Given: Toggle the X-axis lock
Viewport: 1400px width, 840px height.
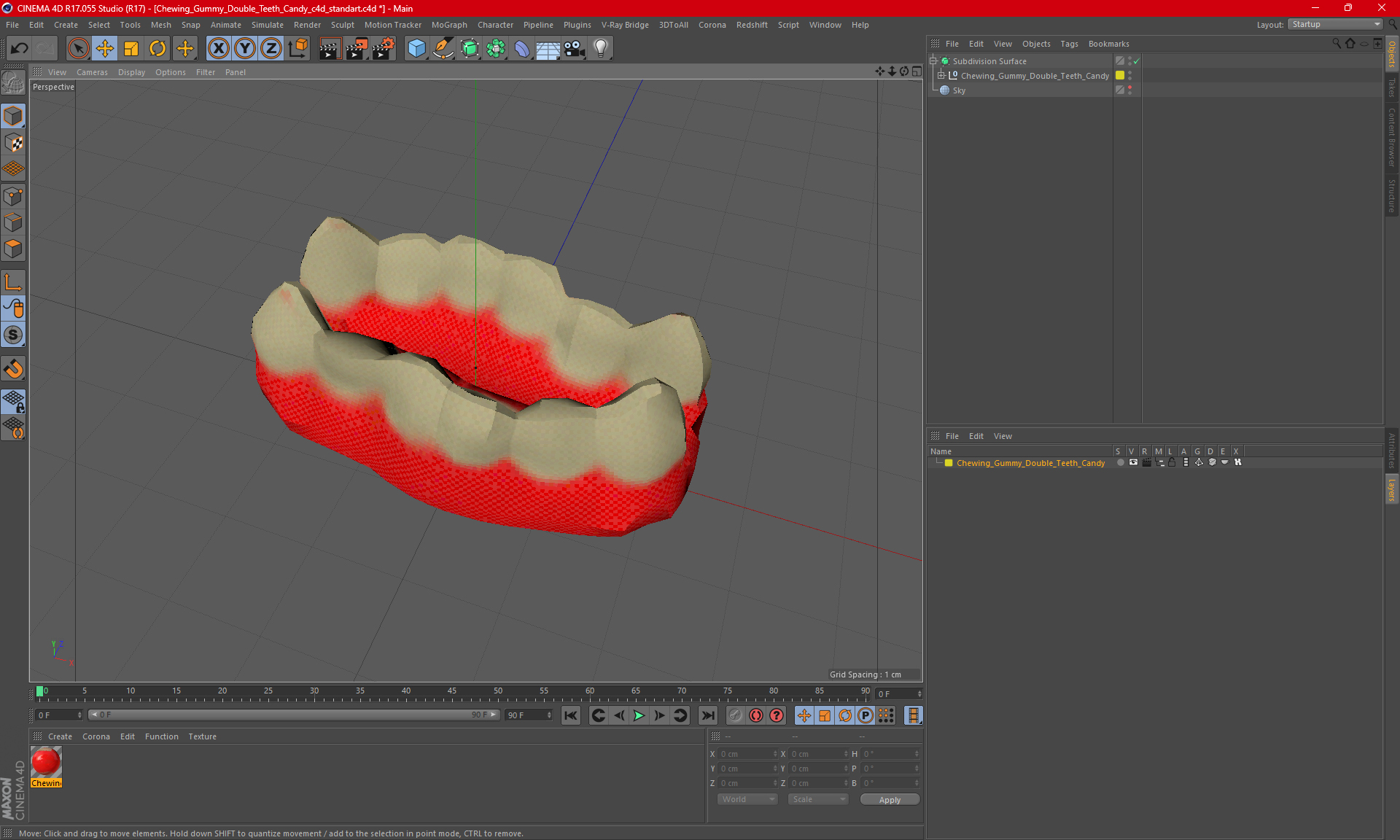Looking at the screenshot, I should tap(218, 49).
